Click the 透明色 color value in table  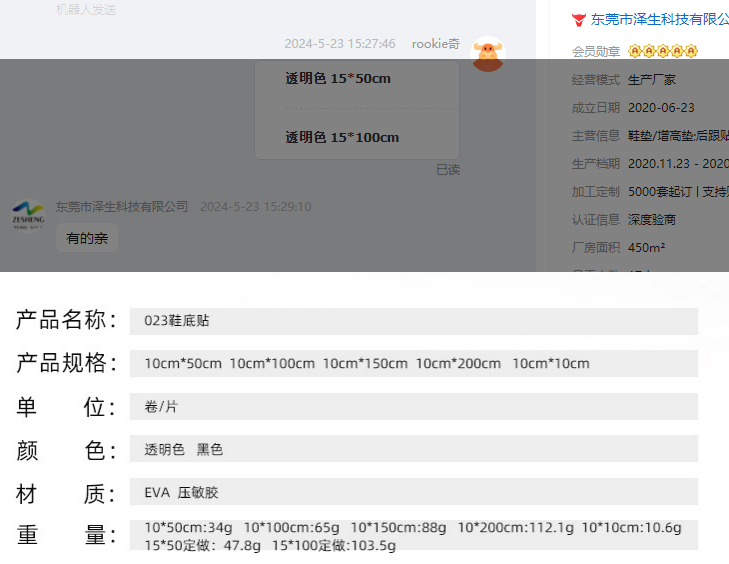165,450
